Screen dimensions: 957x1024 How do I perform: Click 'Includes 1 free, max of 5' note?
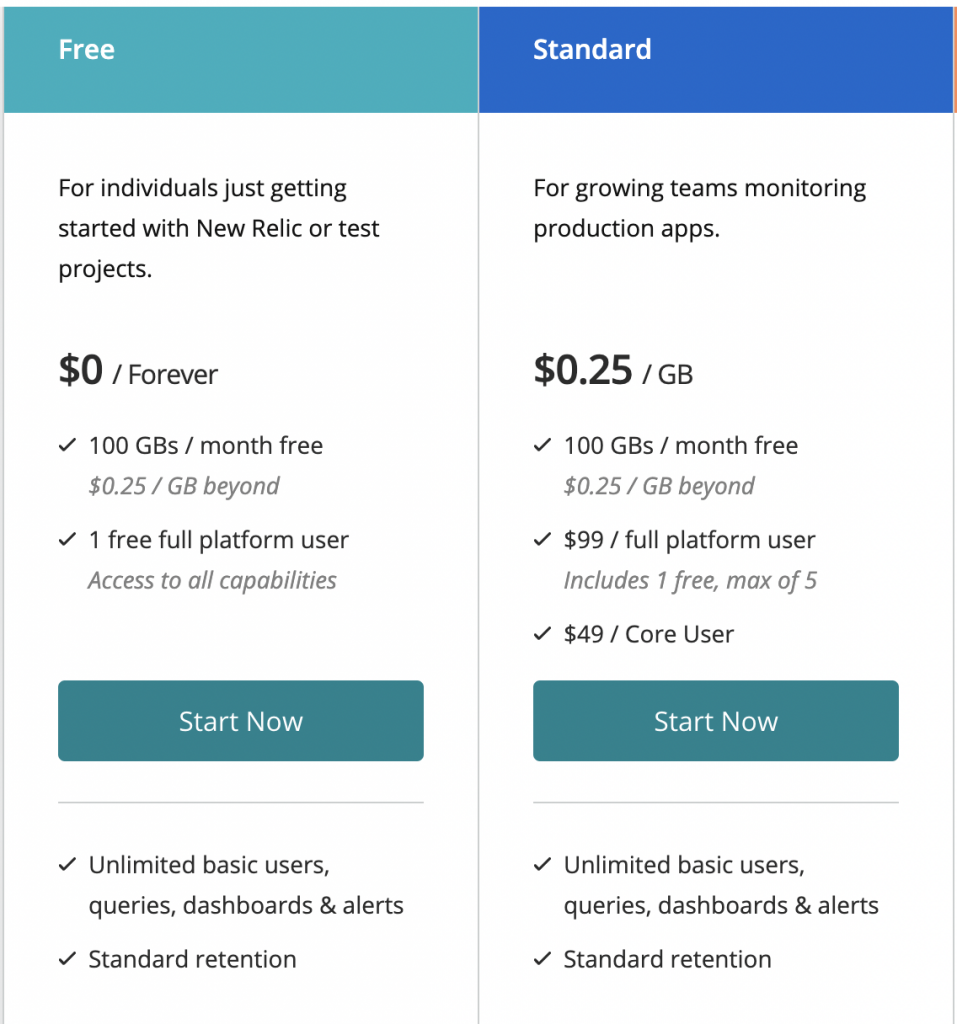[690, 581]
